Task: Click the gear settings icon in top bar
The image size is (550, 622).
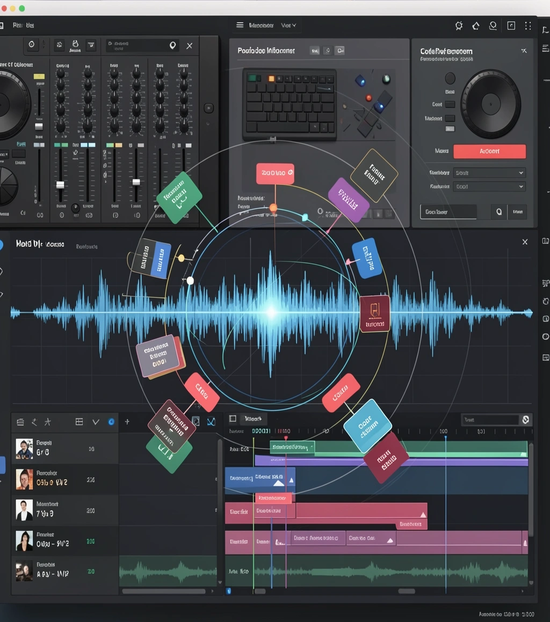Action: click(x=459, y=26)
